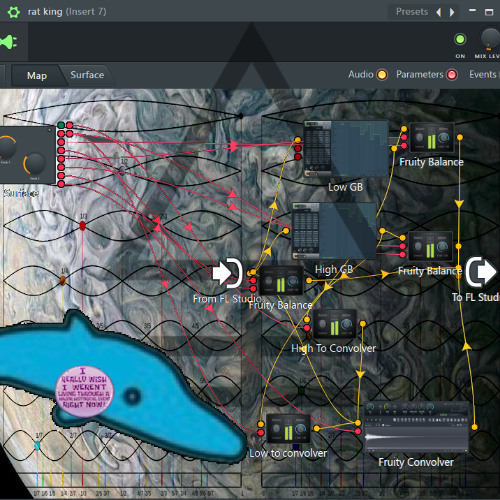
Task: Open the Low GB plugin thumbnail
Action: click(x=346, y=149)
